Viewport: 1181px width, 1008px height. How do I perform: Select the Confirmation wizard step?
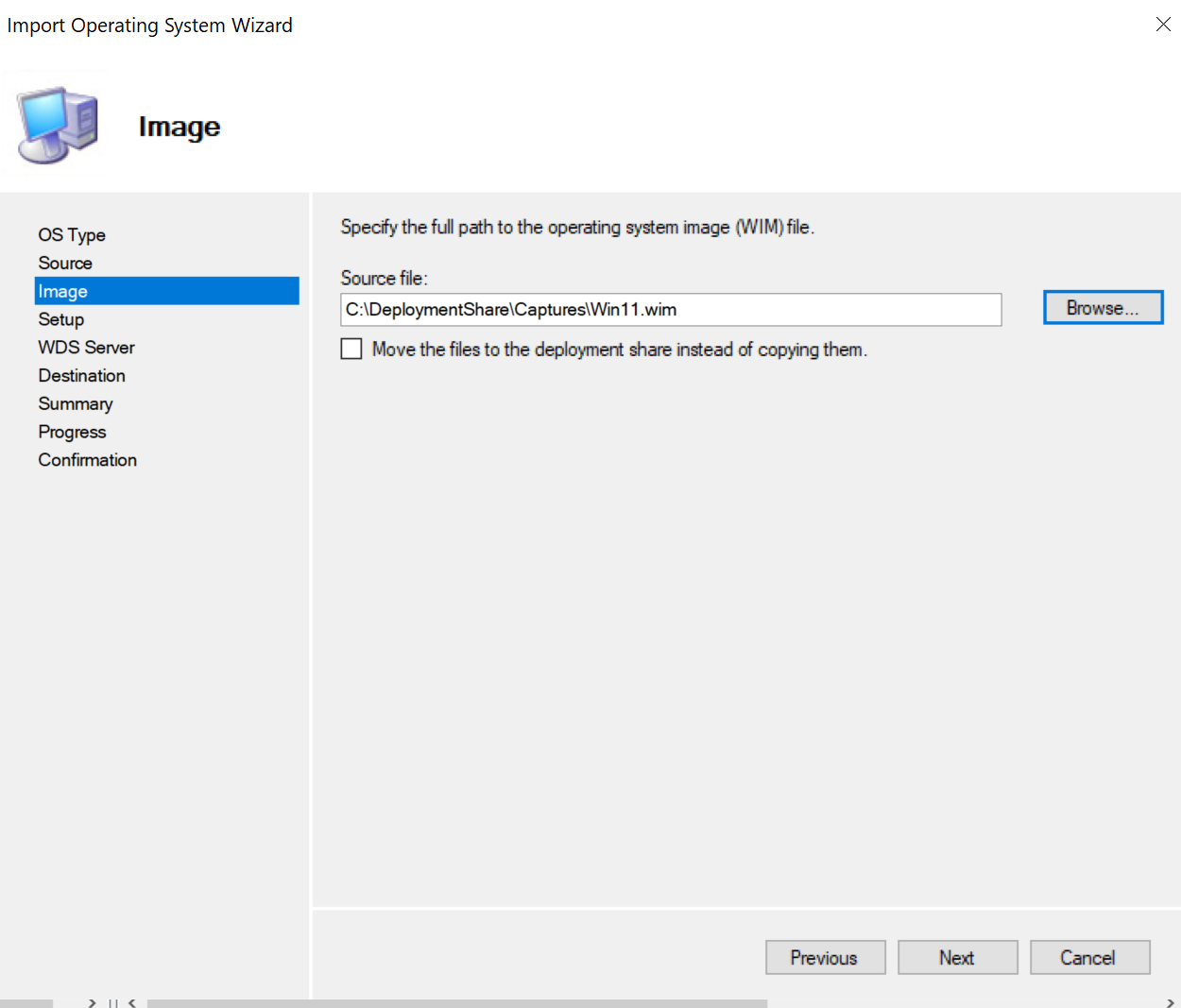[87, 460]
